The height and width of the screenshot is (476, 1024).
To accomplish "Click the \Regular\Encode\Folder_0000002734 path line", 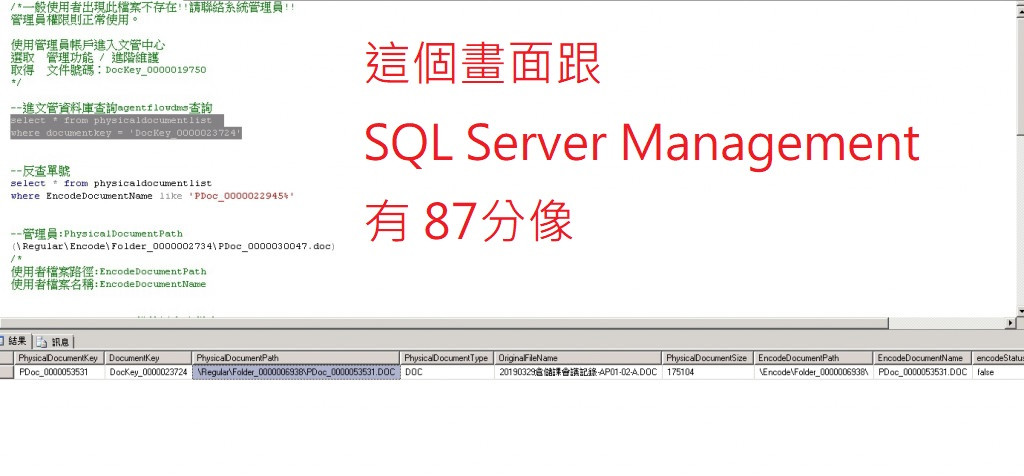I will point(173,246).
